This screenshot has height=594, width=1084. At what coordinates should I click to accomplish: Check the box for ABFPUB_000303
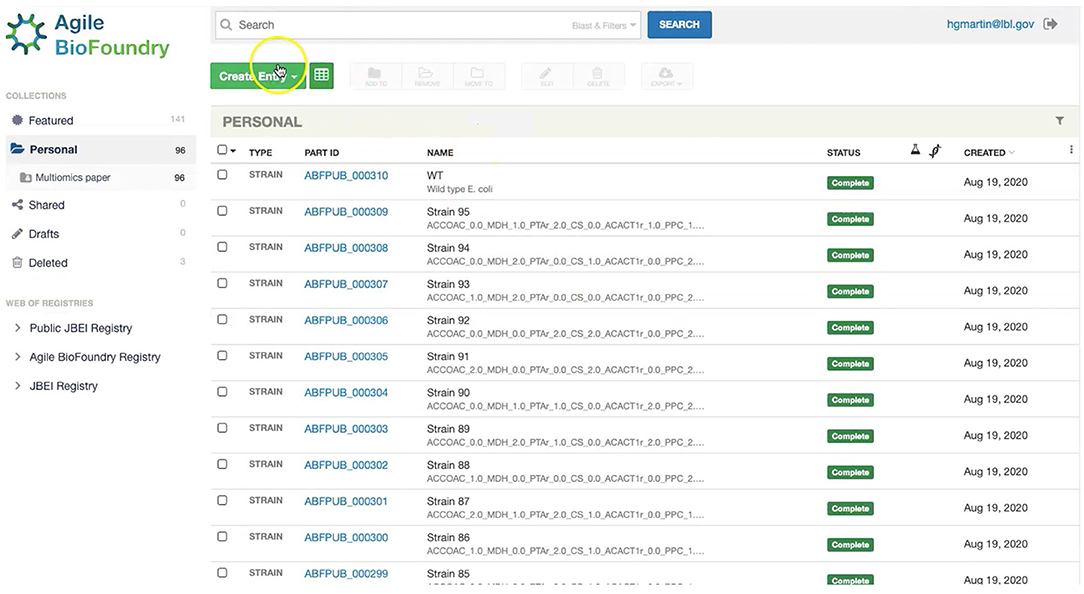(222, 428)
